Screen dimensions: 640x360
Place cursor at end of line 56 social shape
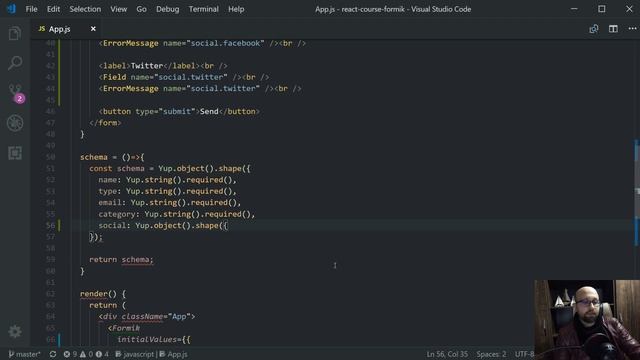(228, 225)
